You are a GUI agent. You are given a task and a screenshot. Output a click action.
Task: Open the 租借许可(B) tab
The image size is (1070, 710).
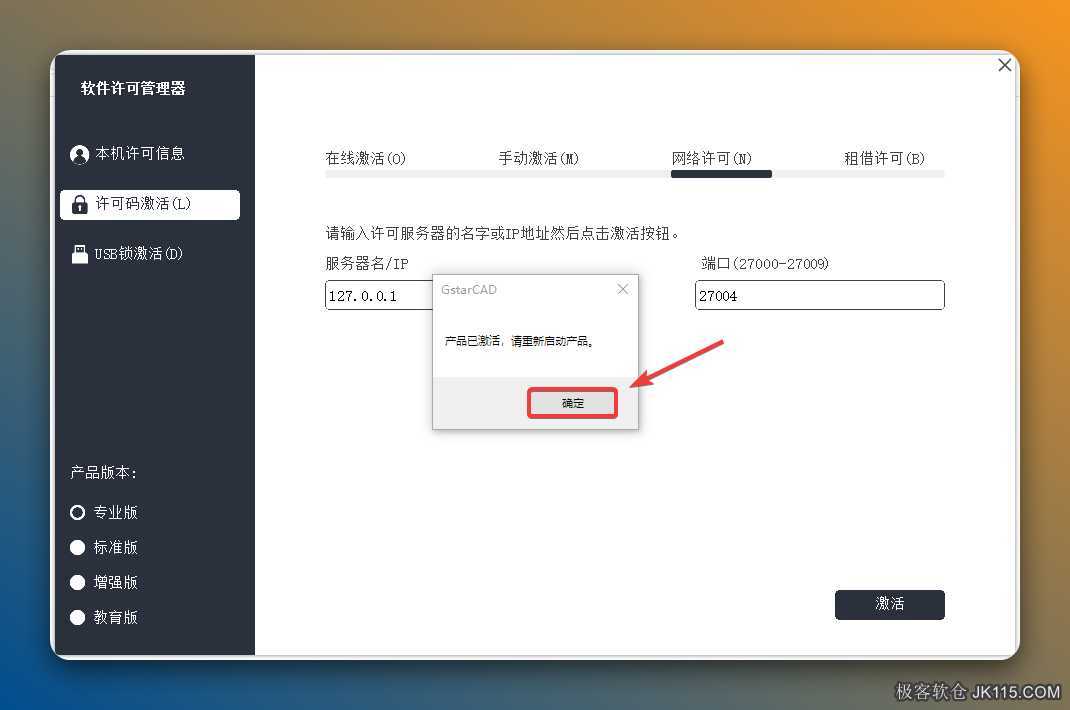coord(884,158)
